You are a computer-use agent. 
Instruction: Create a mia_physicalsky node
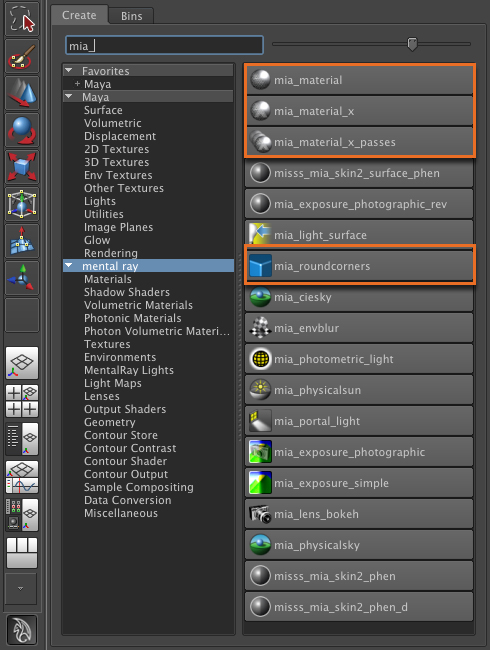[359, 545]
